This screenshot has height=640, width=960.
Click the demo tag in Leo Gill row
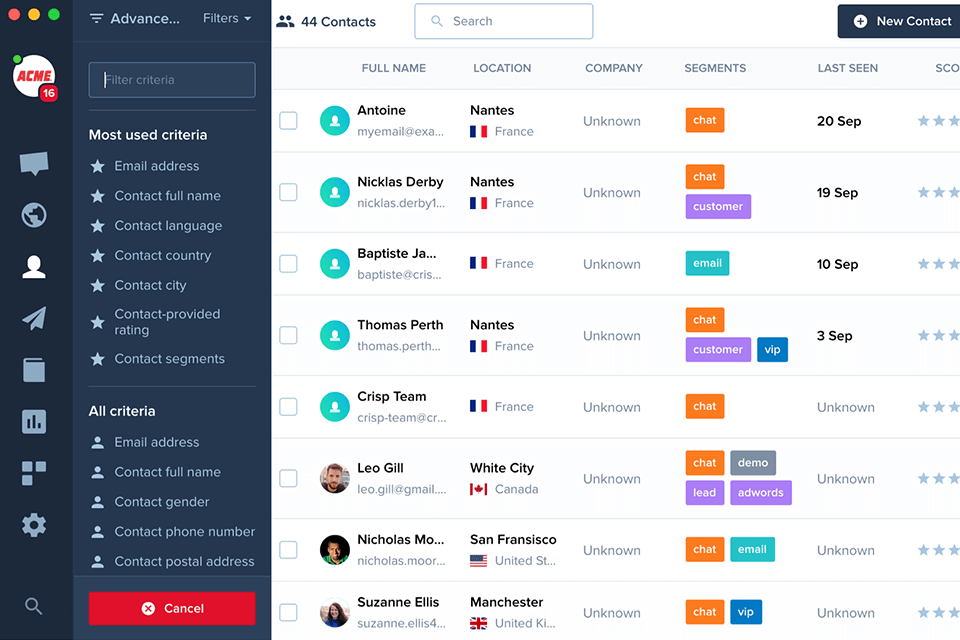(x=753, y=463)
